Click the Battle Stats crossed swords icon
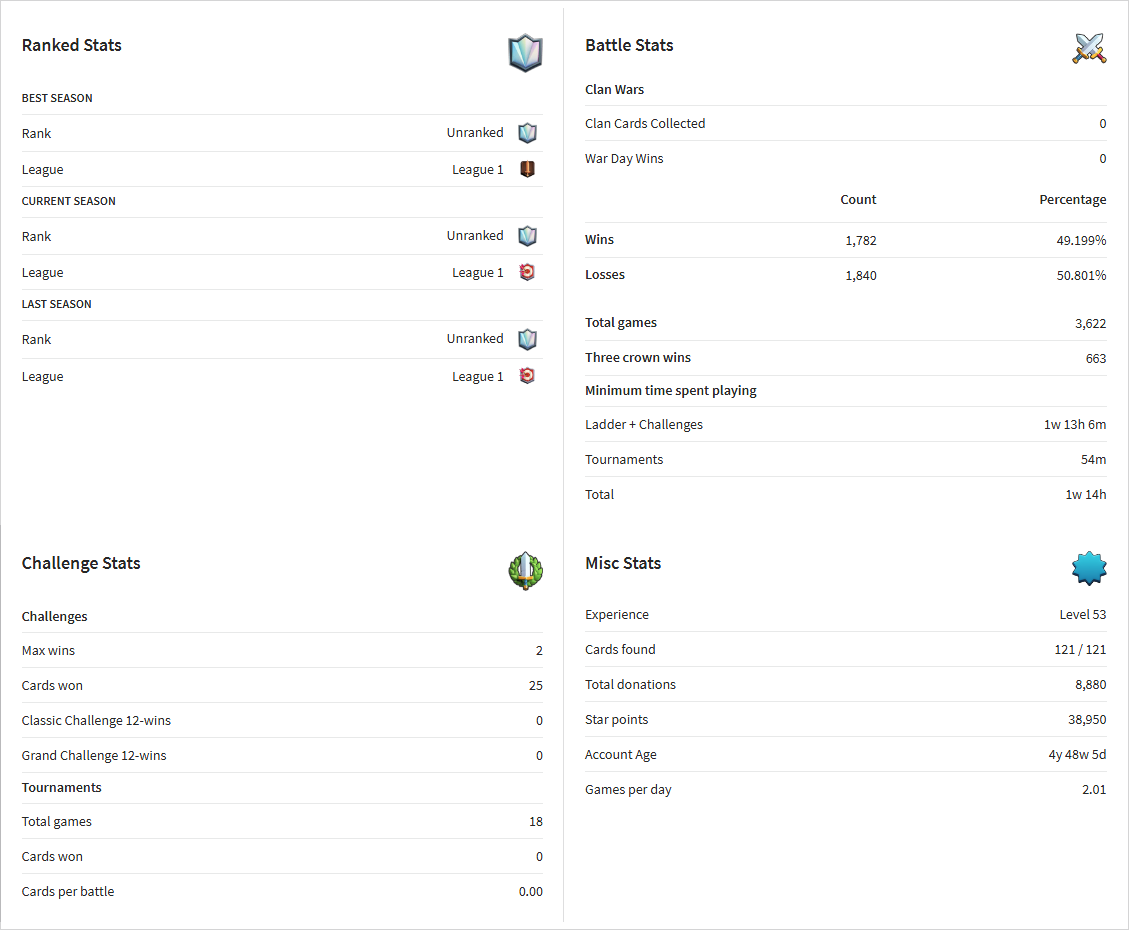1129x930 pixels. 1089,48
